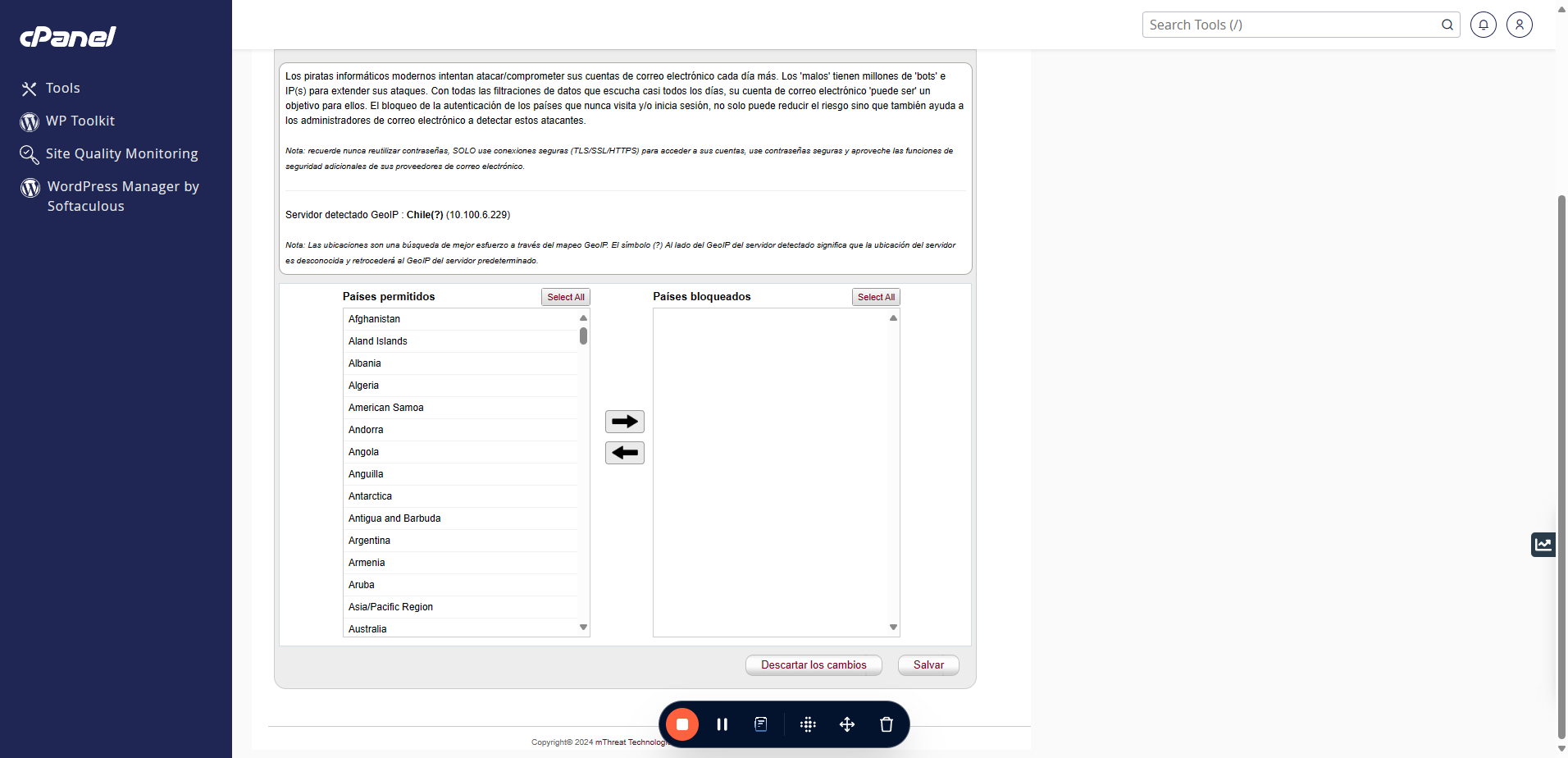
Task: Open Site Quality Monitoring
Action: (121, 153)
